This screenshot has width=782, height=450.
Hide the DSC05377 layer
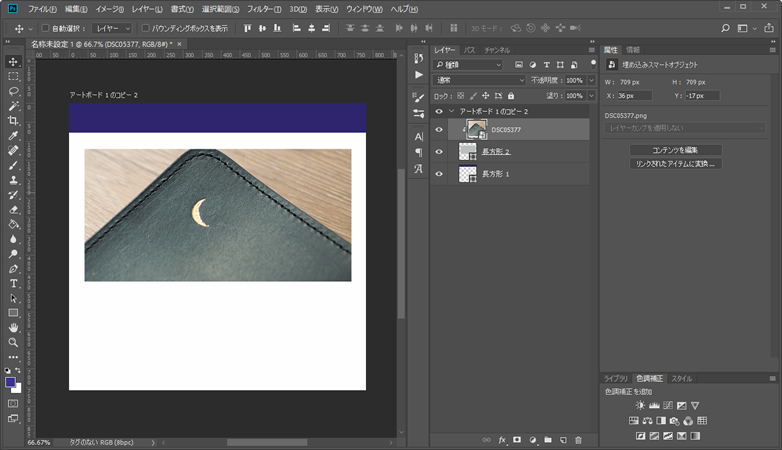pyautogui.click(x=439, y=129)
